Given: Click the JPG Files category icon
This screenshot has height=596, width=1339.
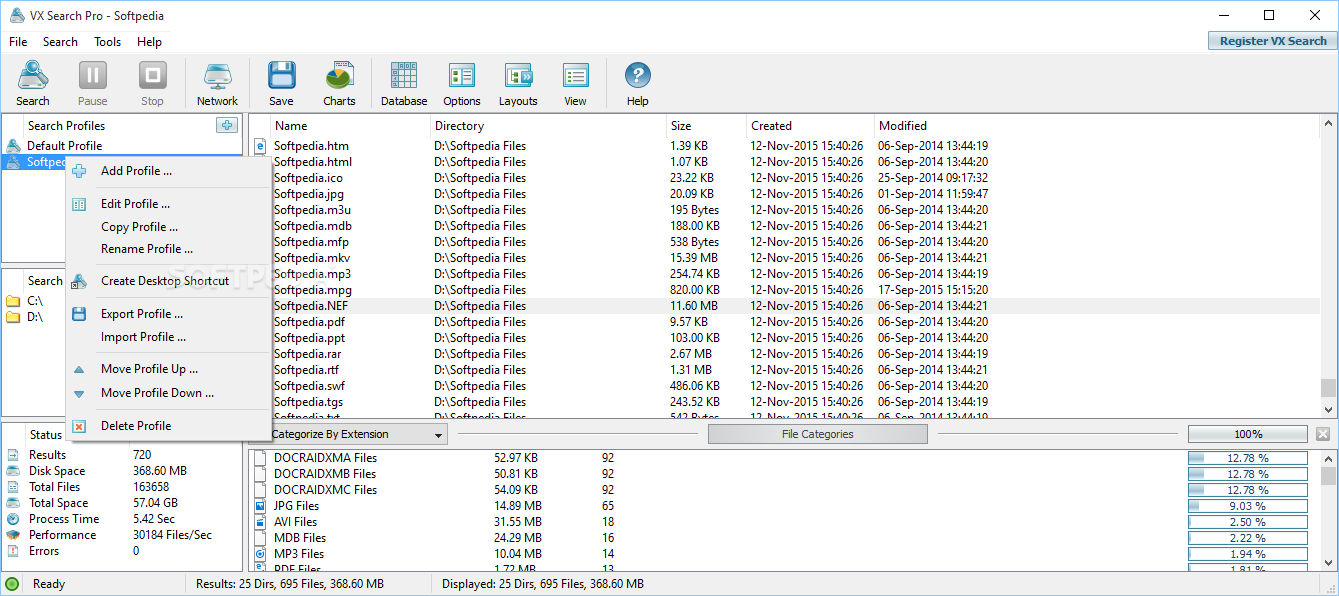Looking at the screenshot, I should (260, 506).
